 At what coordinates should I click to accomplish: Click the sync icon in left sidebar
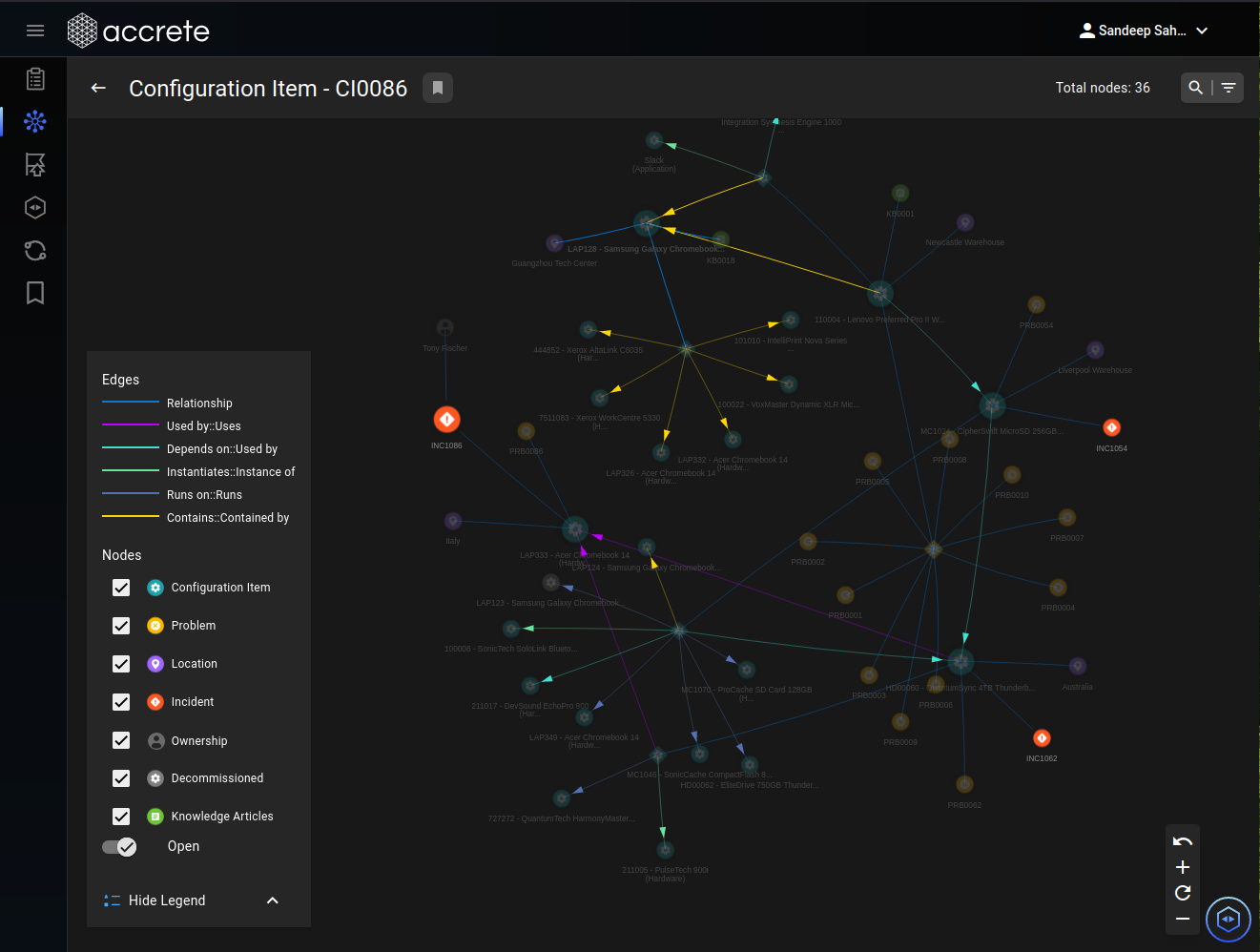tap(35, 250)
